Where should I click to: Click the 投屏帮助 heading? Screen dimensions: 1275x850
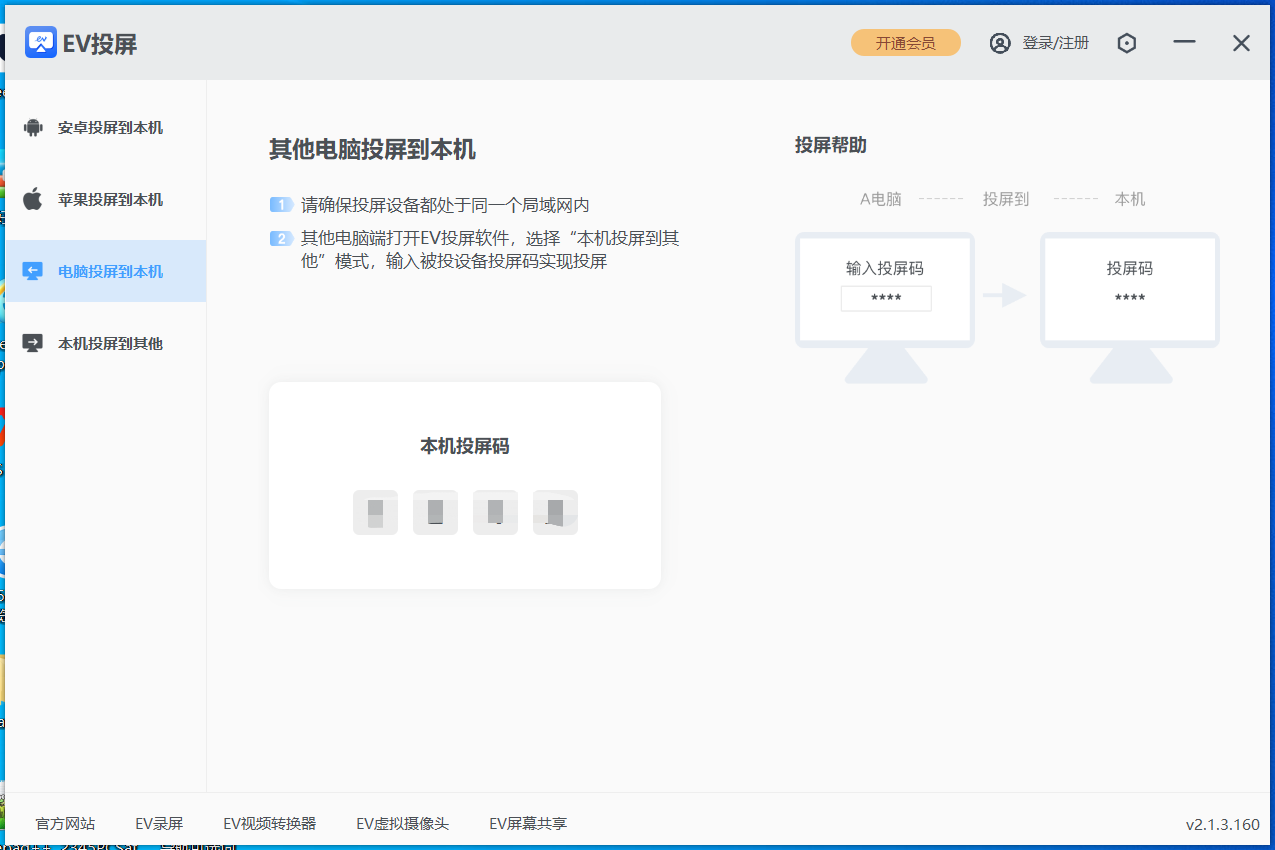click(x=830, y=145)
